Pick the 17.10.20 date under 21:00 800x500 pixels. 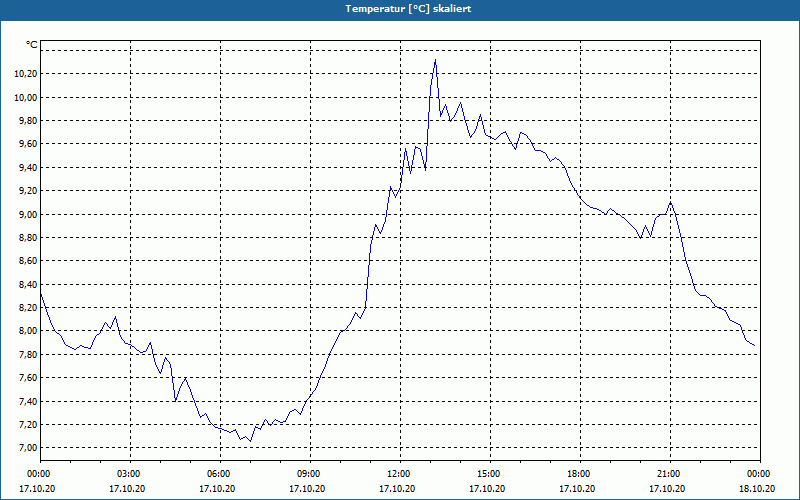pyautogui.click(x=667, y=488)
